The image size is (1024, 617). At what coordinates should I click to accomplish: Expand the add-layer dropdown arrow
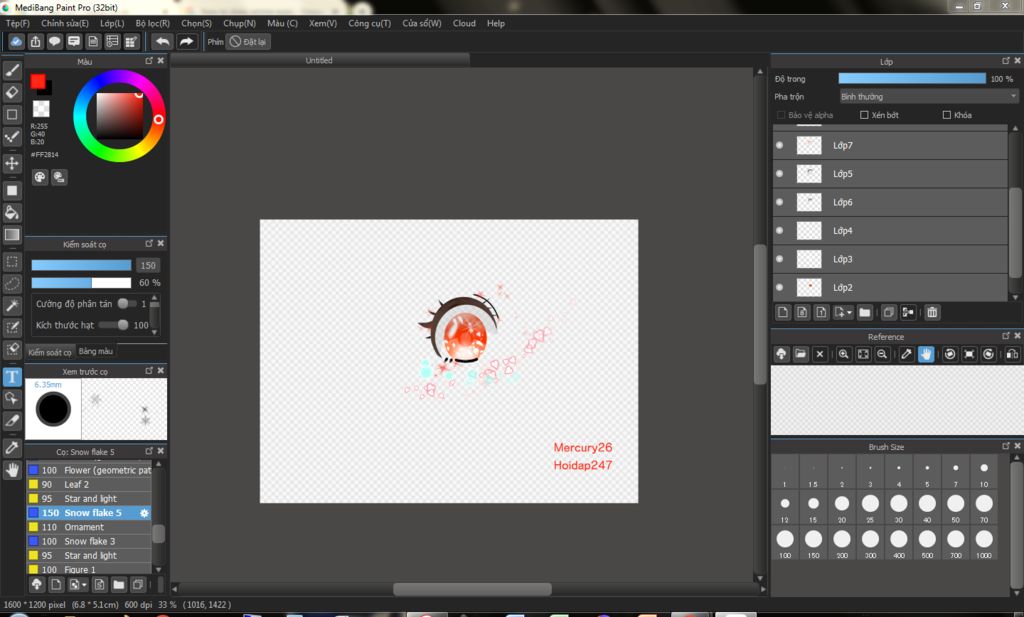(848, 313)
